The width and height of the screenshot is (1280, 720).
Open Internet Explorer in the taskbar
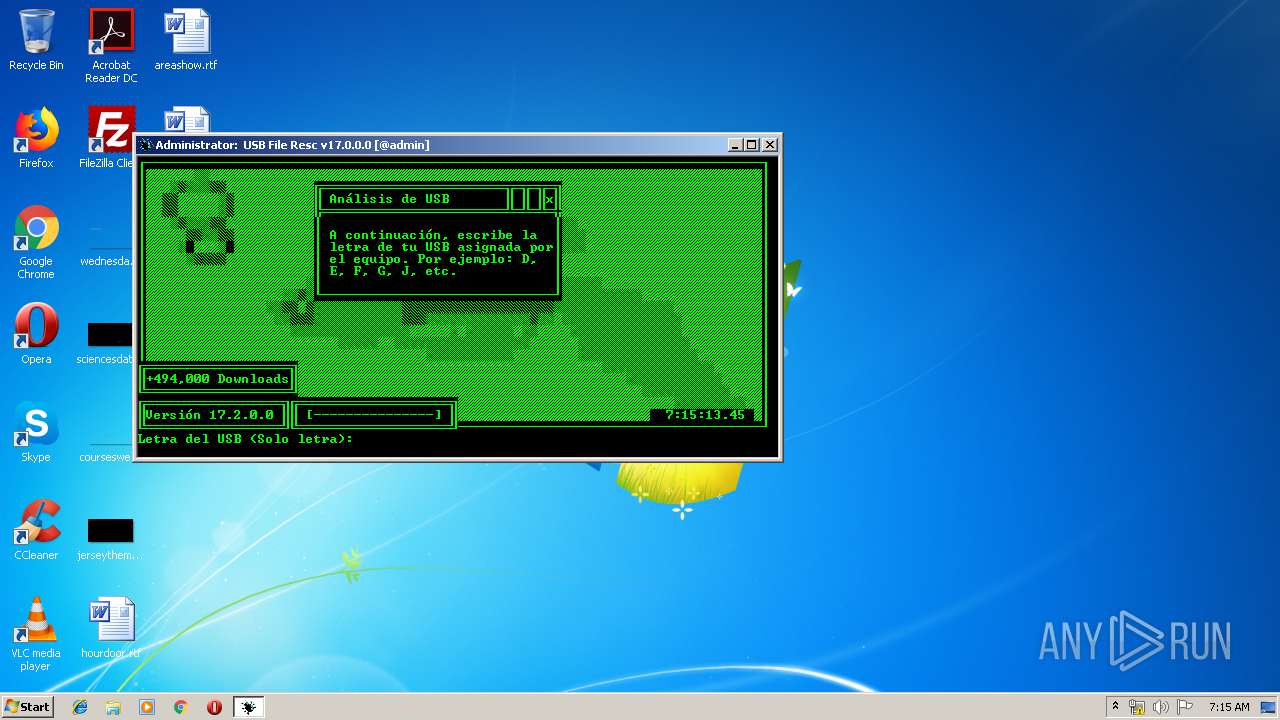[80, 707]
